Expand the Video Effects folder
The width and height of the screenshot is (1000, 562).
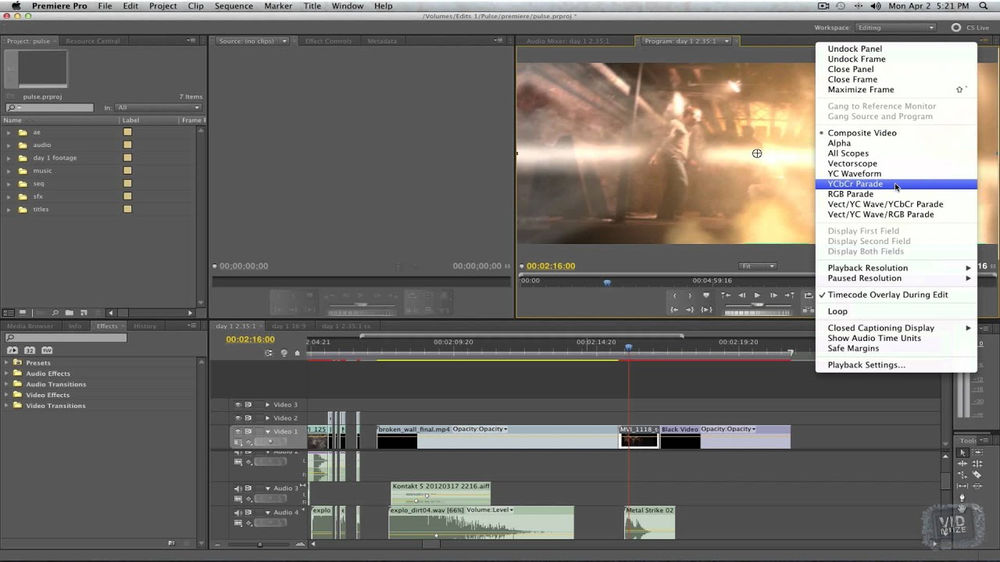[7, 395]
